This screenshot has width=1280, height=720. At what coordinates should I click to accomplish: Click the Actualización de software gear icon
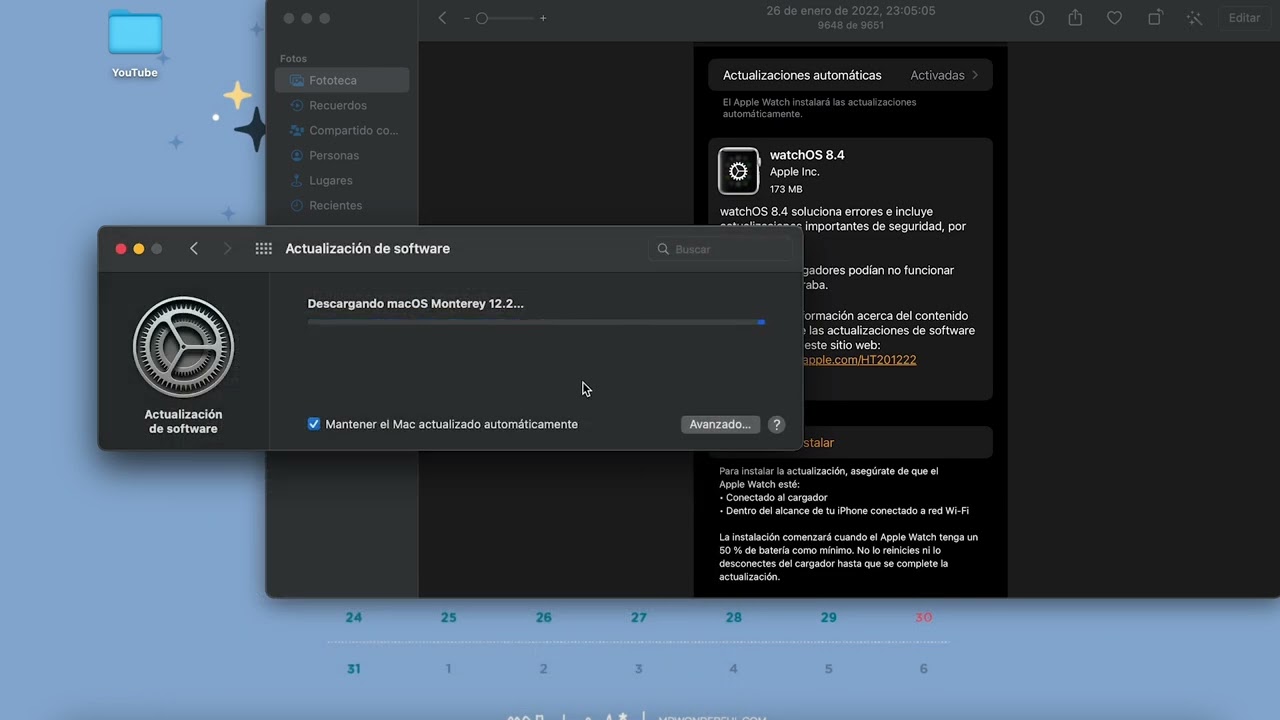tap(183, 347)
